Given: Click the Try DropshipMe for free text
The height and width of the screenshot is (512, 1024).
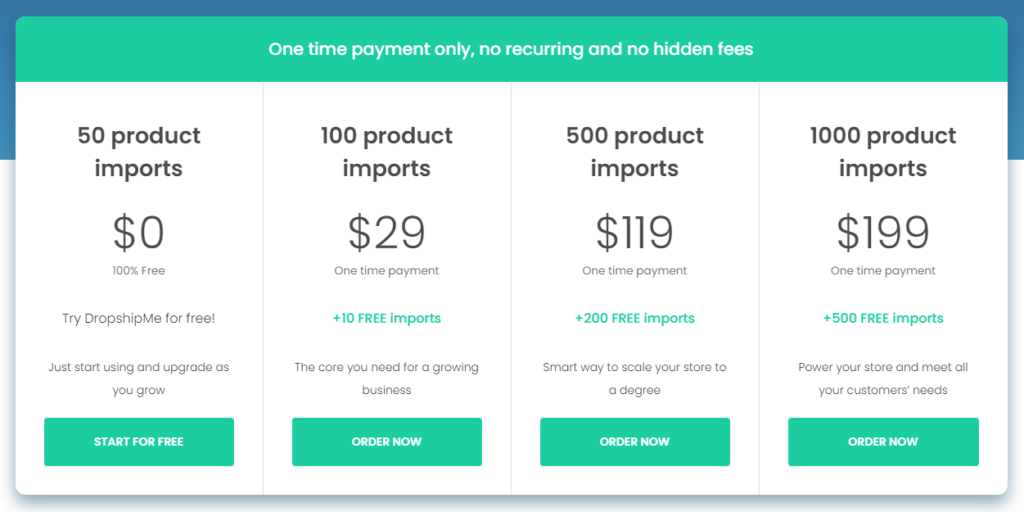Looking at the screenshot, I should 139,319.
